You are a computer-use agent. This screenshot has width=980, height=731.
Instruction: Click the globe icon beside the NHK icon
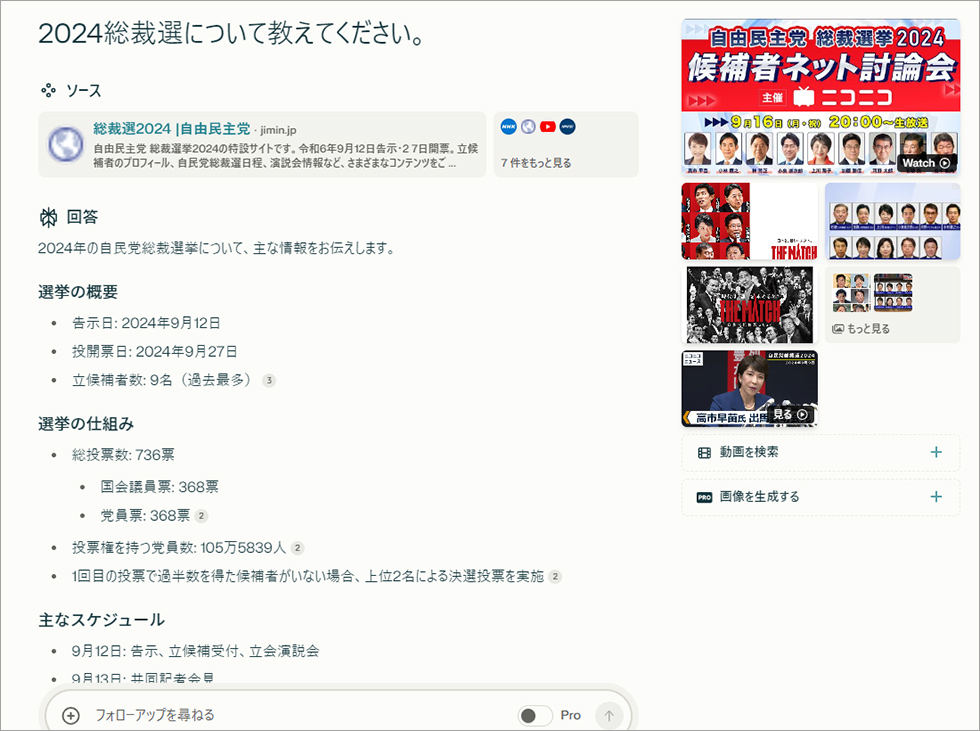tap(528, 127)
